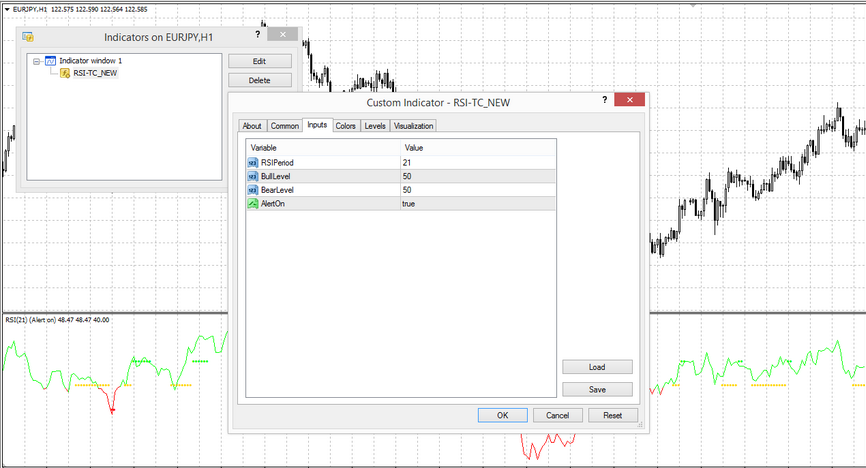Viewport: 866px width, 468px height.
Task: Click the BearLevel variable icon
Action: pos(252,190)
